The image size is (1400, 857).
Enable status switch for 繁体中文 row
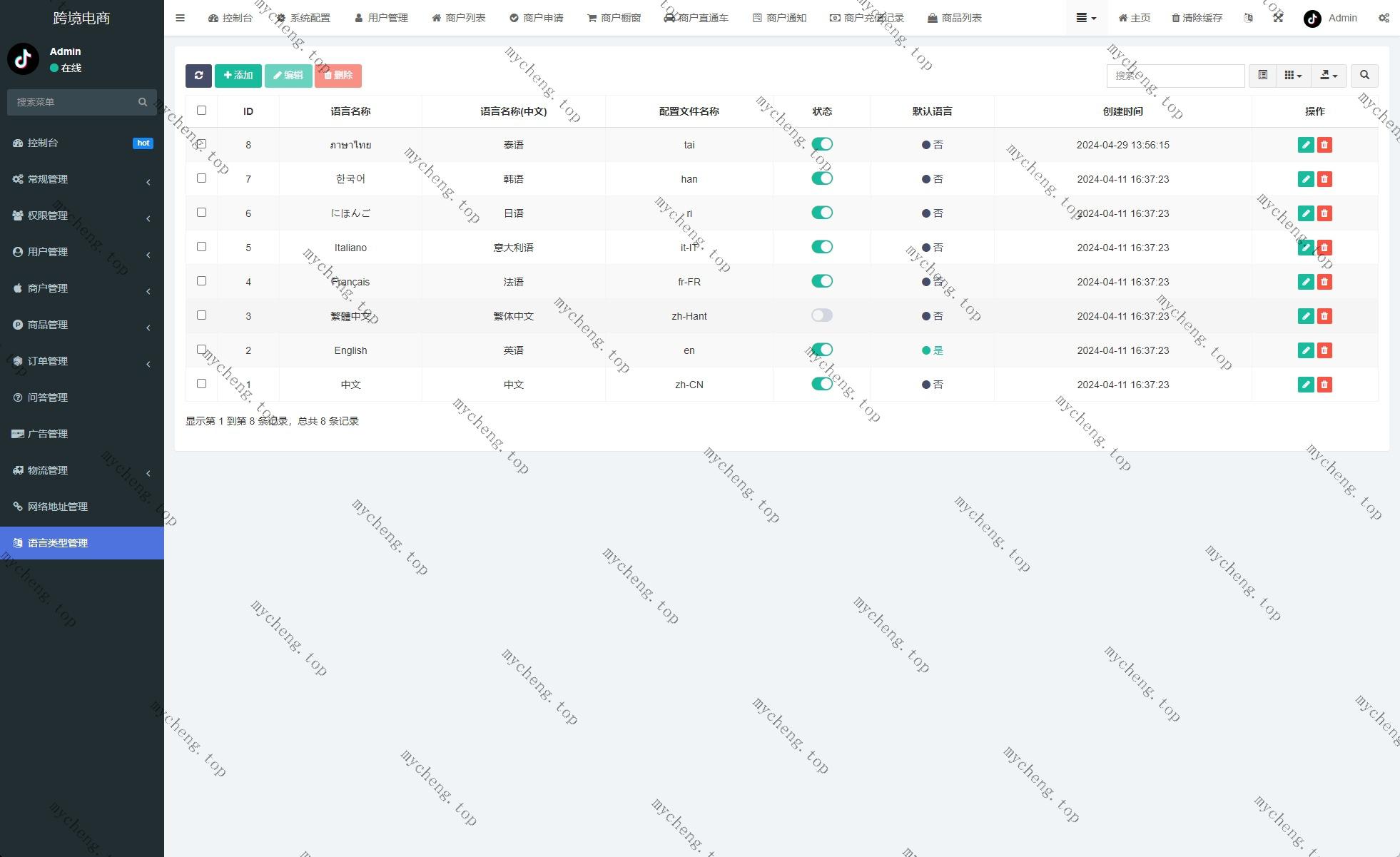tap(822, 315)
